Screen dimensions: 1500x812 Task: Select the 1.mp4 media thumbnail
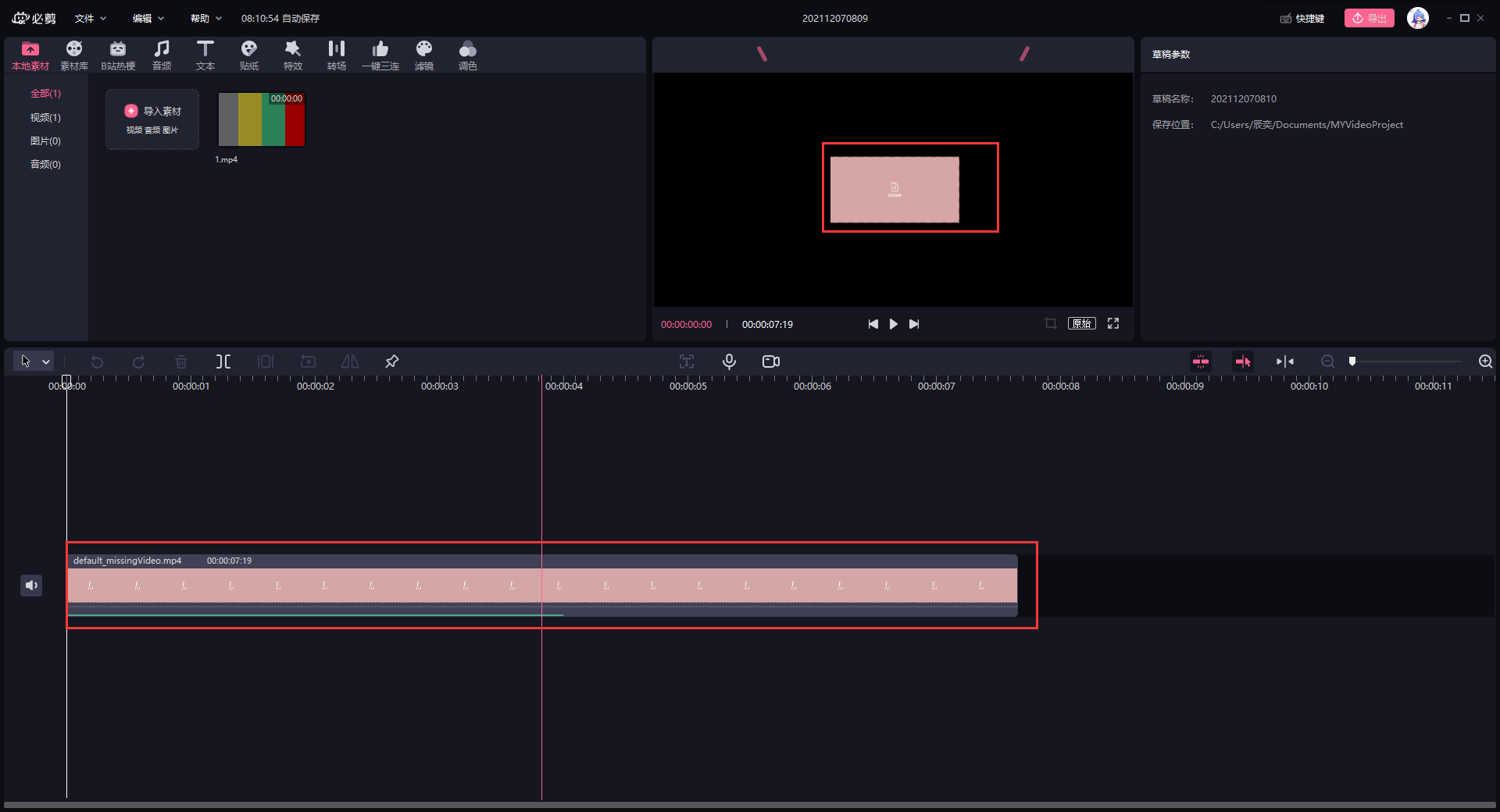tap(261, 120)
